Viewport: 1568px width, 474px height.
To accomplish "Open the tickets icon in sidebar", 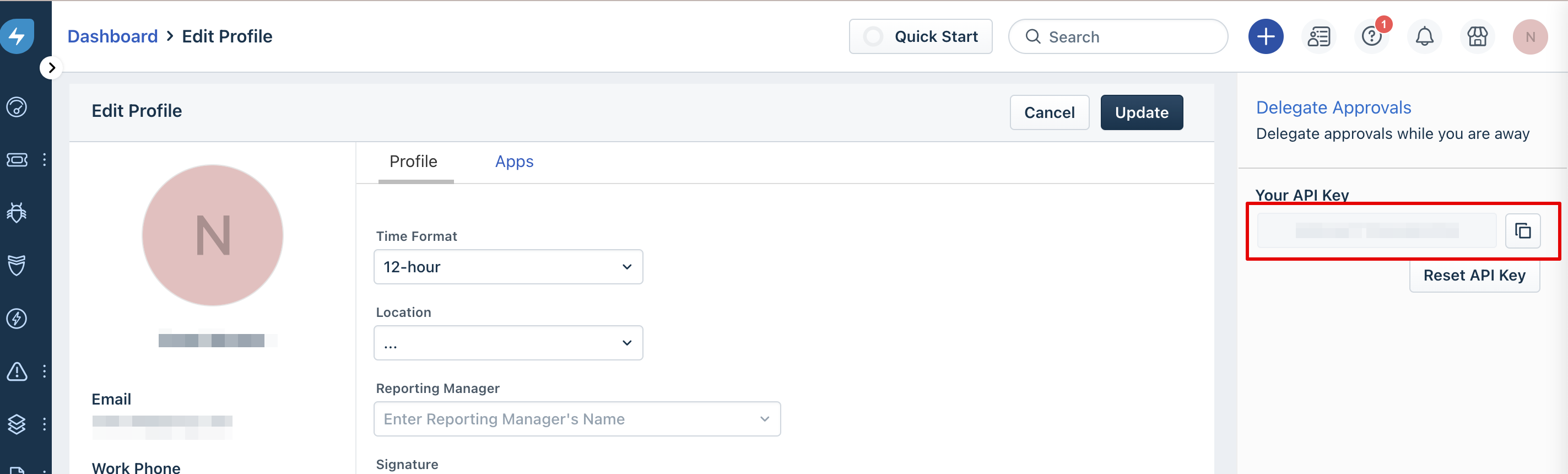I will click(x=17, y=160).
